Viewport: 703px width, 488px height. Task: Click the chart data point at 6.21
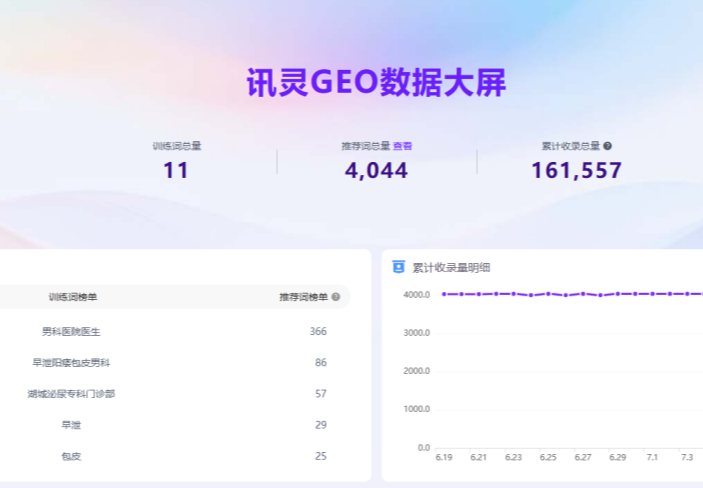click(479, 294)
